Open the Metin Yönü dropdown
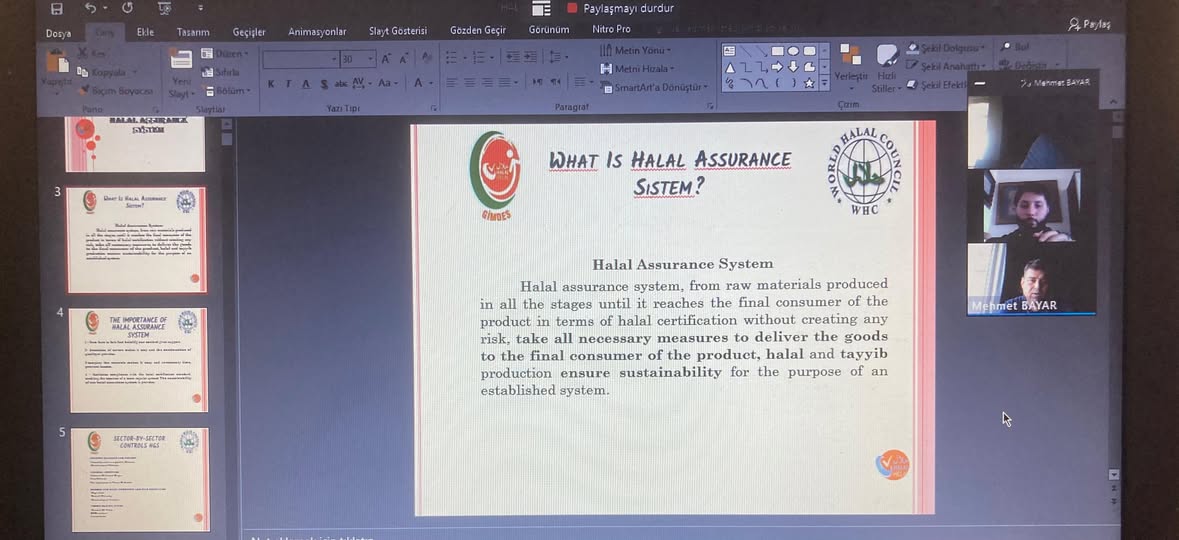 [x=636, y=50]
